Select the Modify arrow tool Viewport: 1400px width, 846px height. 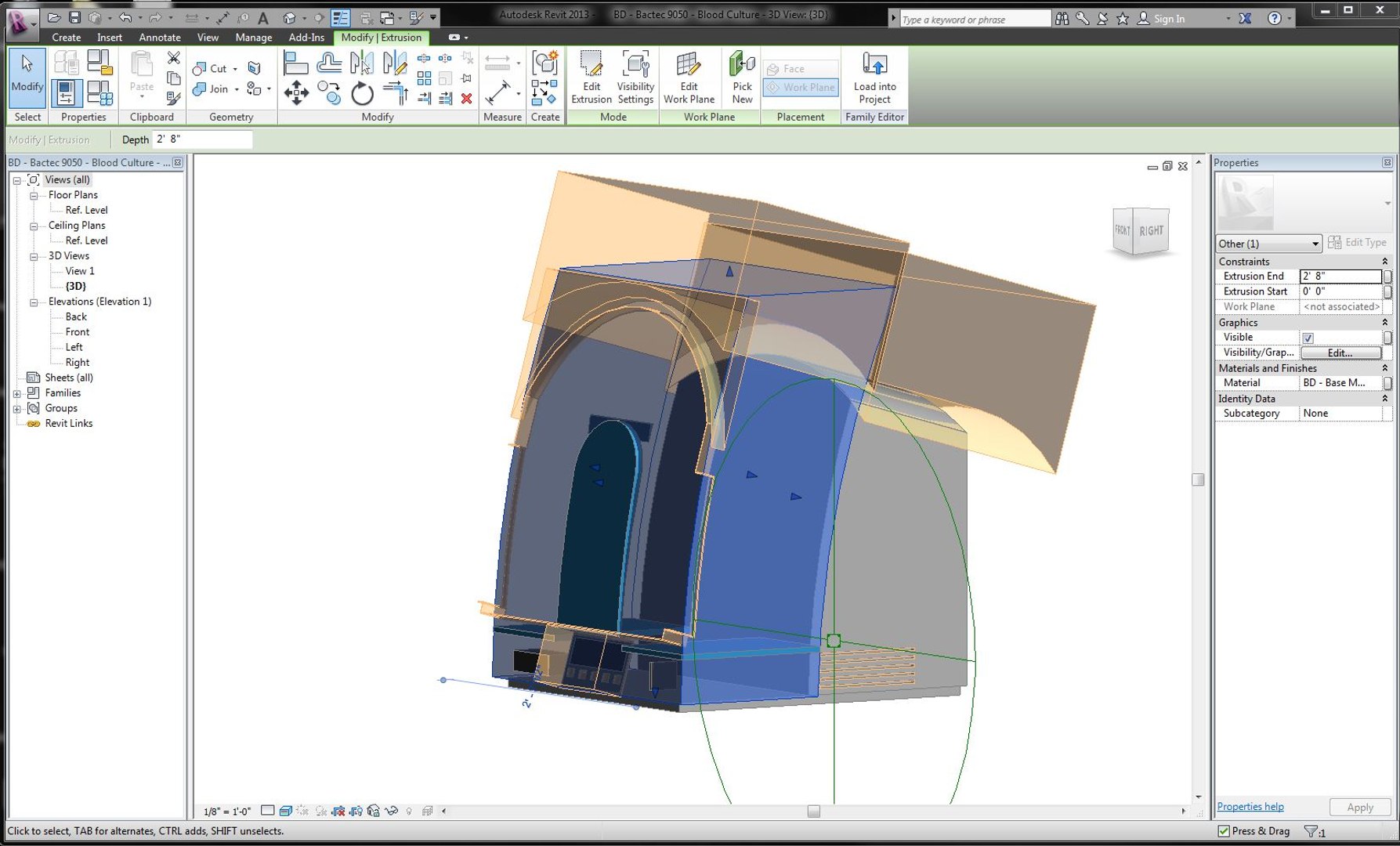27,77
